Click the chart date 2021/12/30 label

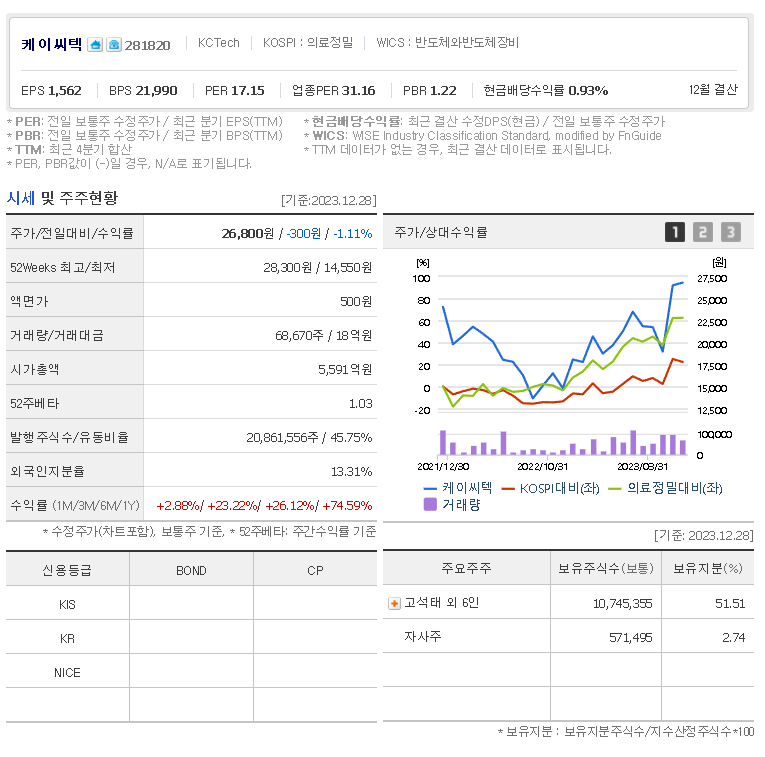443,467
